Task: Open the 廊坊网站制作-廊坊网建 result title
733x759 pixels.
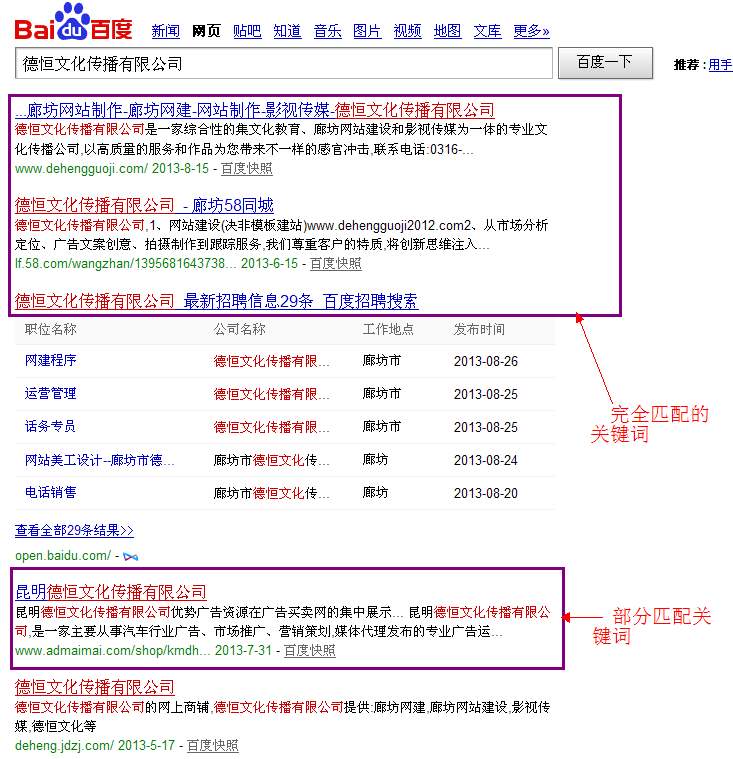Action: click(x=255, y=110)
